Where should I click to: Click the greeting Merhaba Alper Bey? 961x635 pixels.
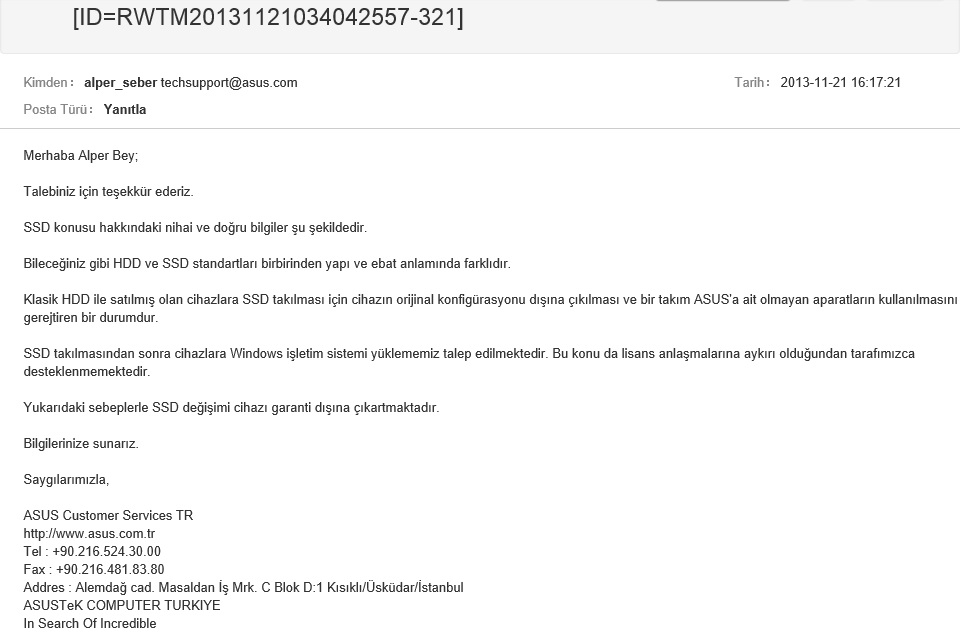tap(81, 156)
